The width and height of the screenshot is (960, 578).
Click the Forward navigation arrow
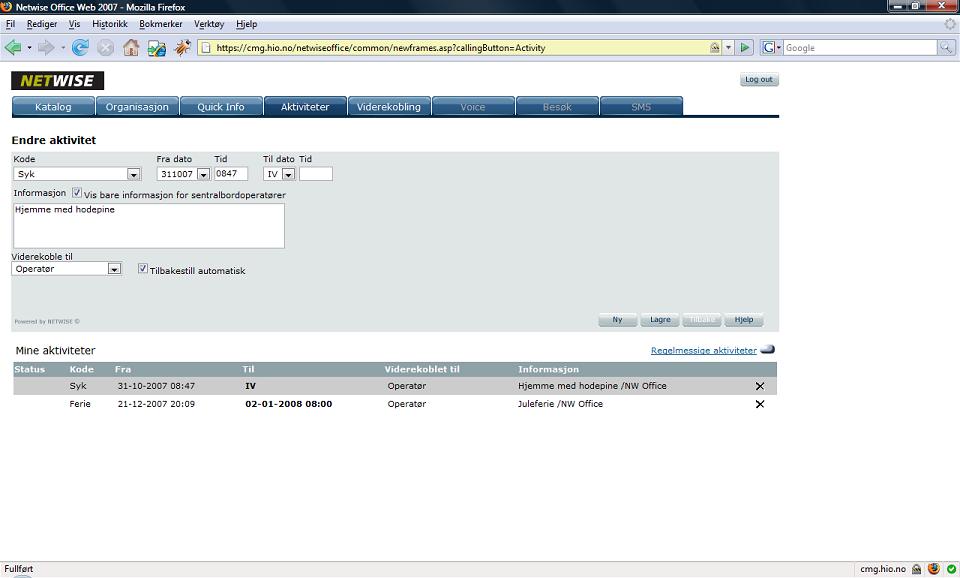46,47
